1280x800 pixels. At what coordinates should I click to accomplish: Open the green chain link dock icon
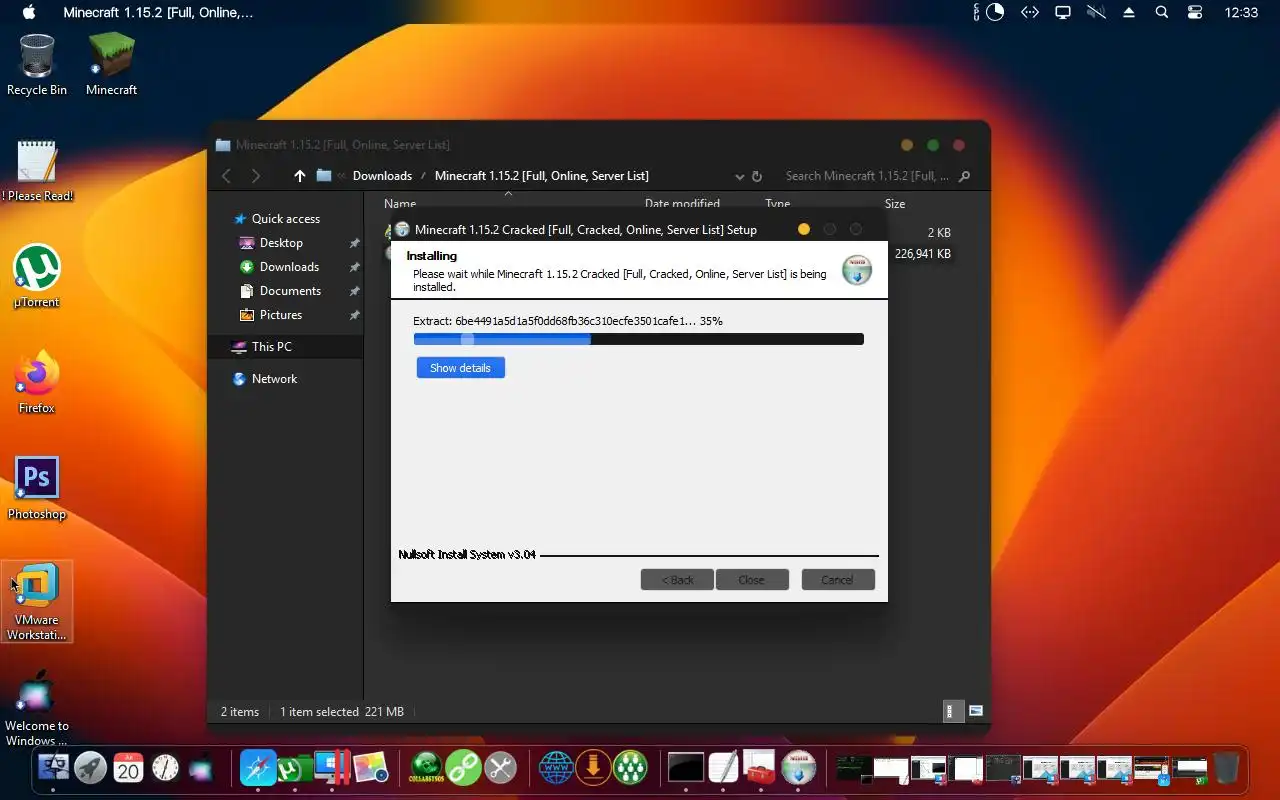(463, 768)
